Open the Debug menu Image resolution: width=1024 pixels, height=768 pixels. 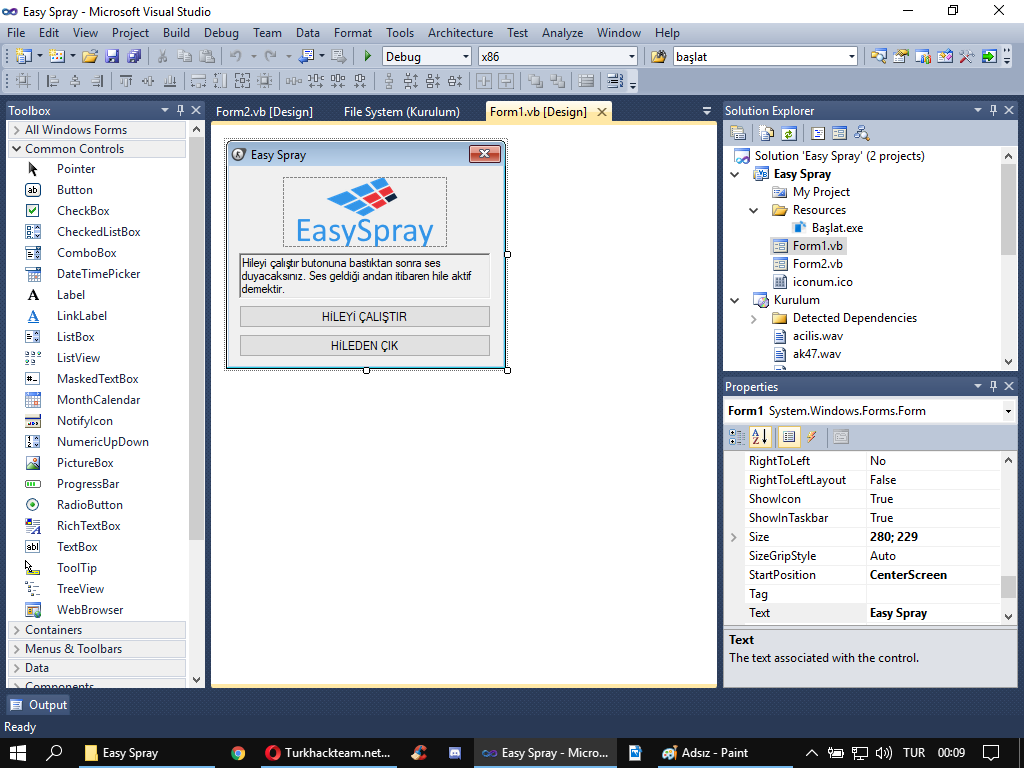click(x=221, y=33)
